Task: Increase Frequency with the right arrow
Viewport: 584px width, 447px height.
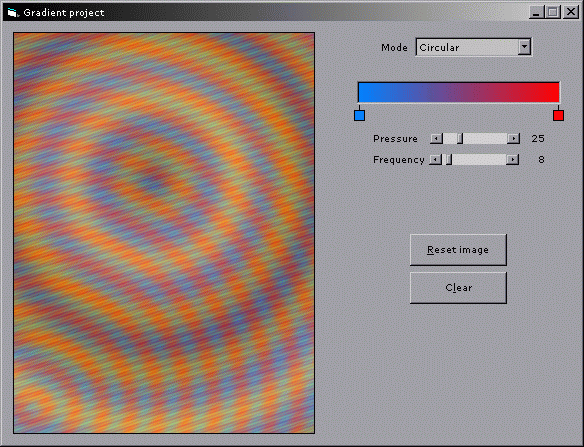Action: (x=512, y=160)
